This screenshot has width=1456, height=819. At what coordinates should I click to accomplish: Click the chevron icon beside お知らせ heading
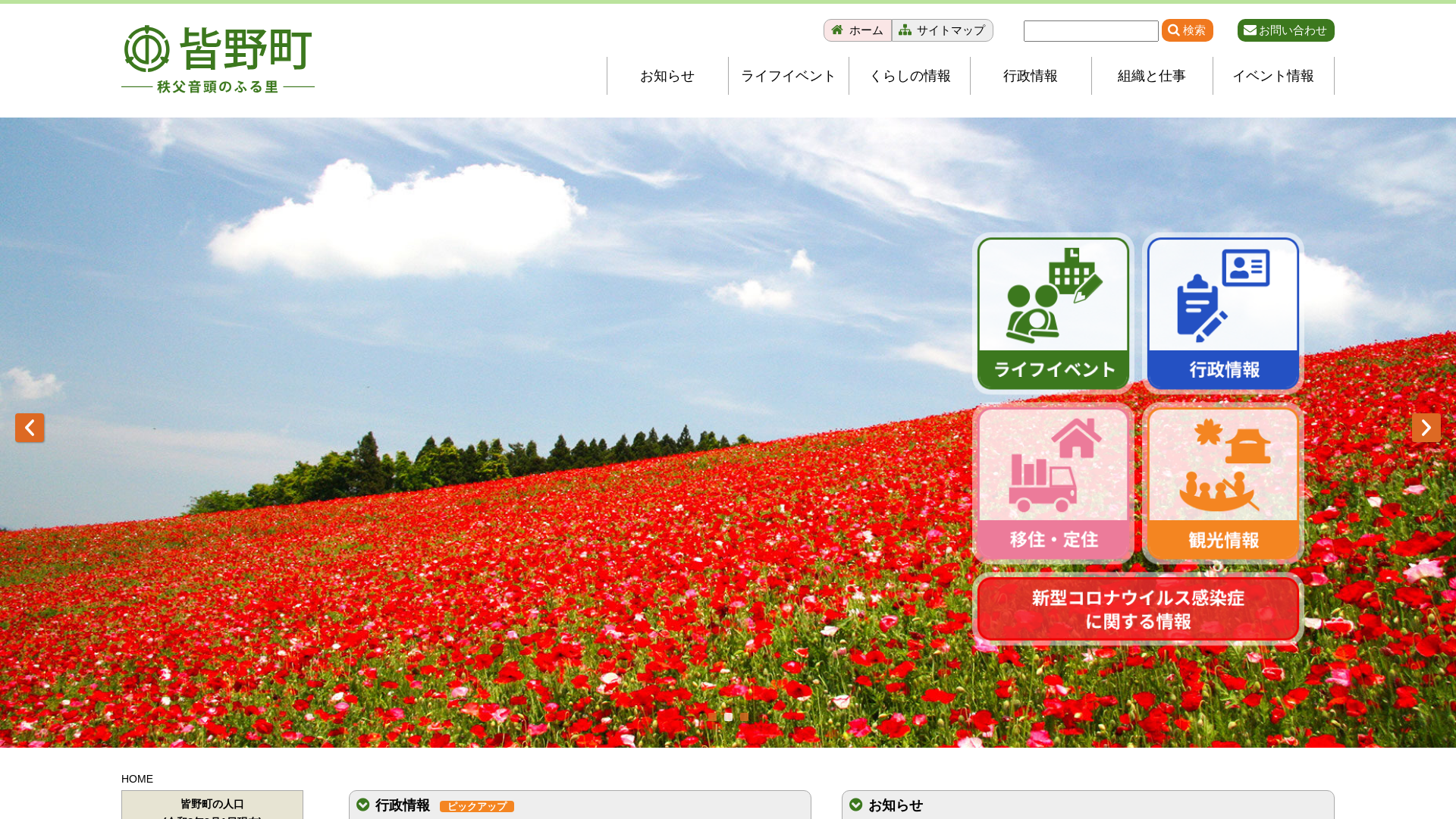(x=856, y=805)
